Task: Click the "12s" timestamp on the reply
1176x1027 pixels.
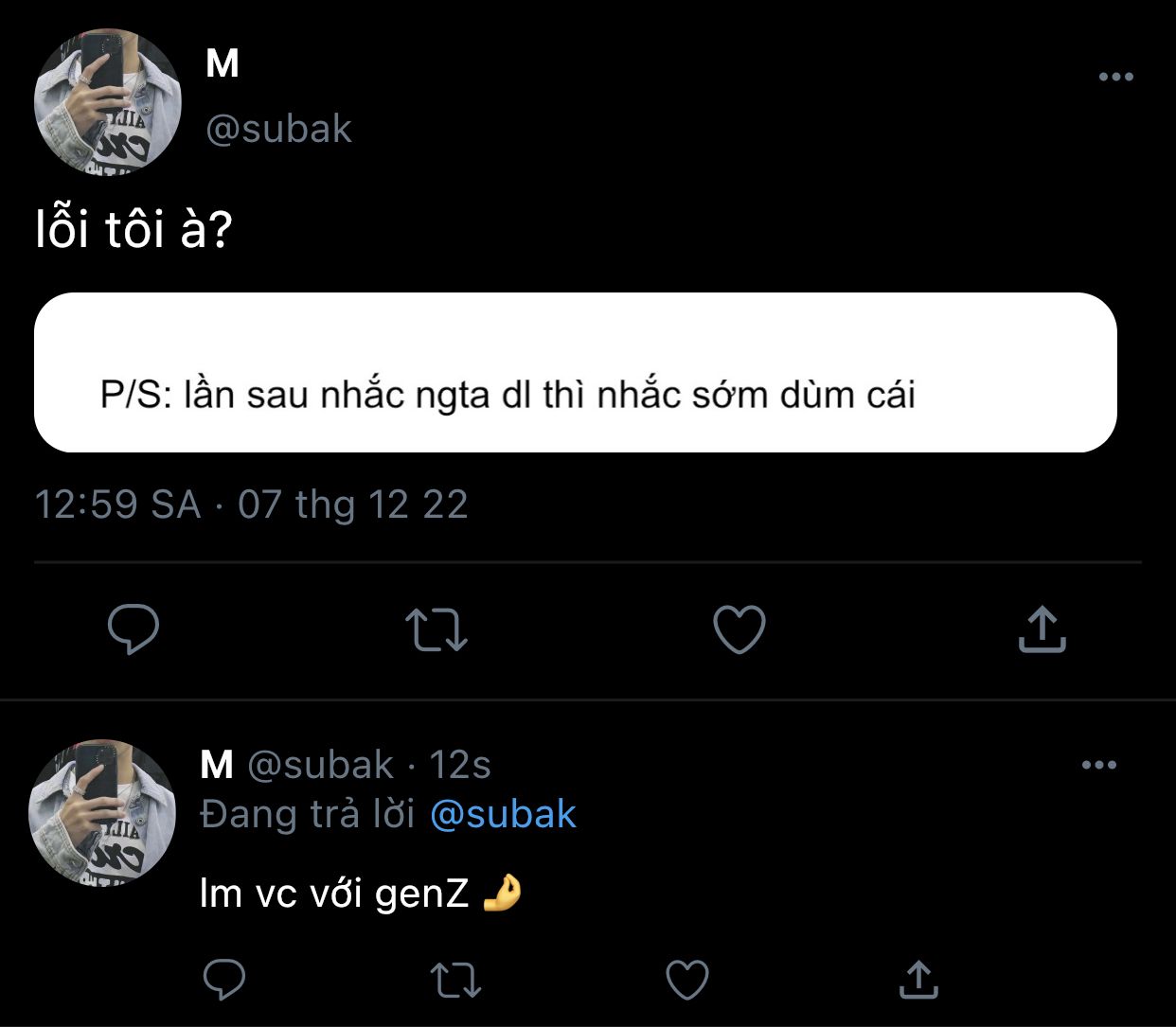Action: (460, 765)
